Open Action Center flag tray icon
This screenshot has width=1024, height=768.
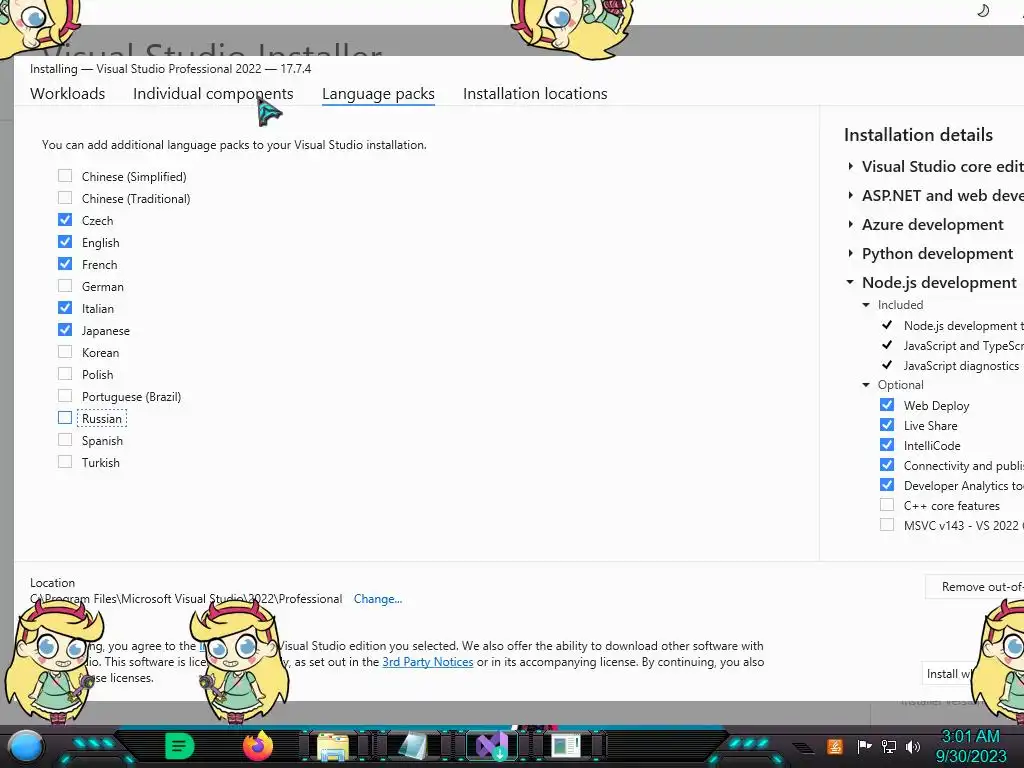pyautogui.click(x=864, y=746)
